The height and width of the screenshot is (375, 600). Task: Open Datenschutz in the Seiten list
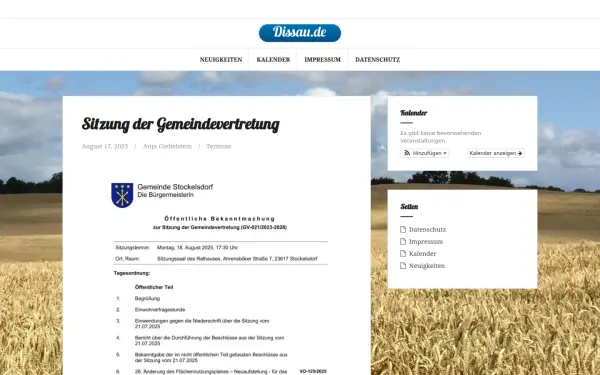(427, 230)
